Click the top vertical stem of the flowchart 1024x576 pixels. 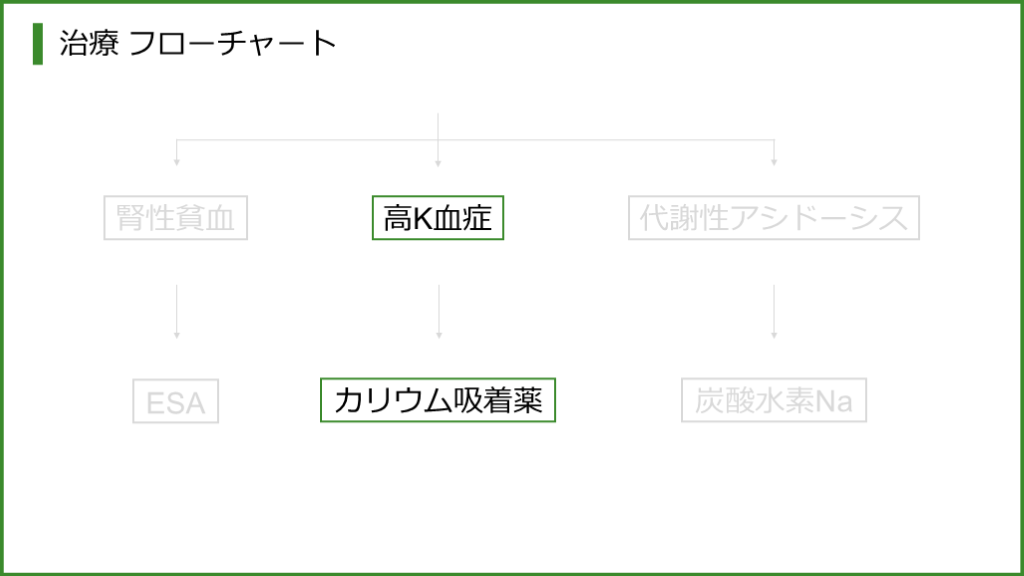tap(438, 126)
